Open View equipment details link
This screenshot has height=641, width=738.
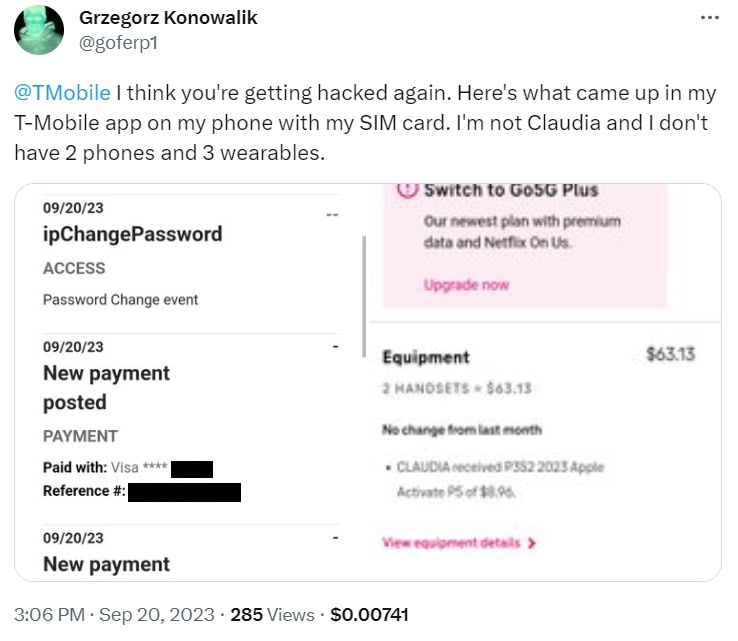point(451,543)
